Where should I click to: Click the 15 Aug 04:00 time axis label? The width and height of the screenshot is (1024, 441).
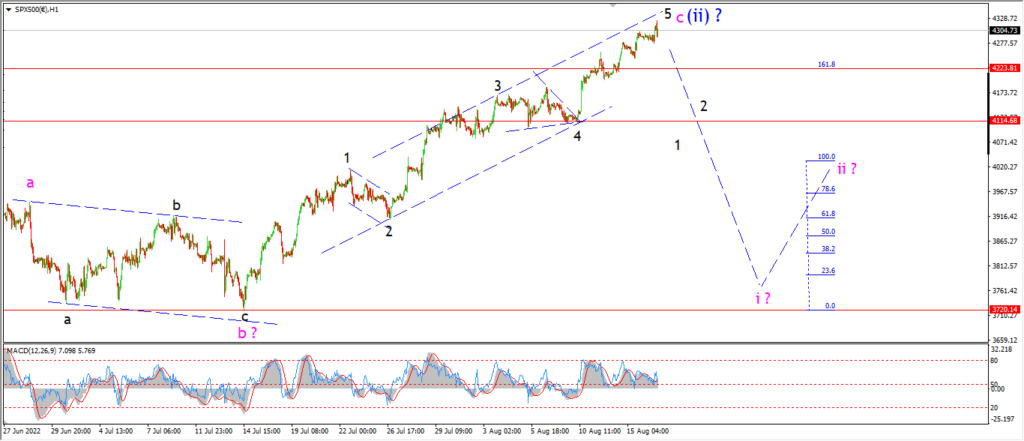(648, 432)
